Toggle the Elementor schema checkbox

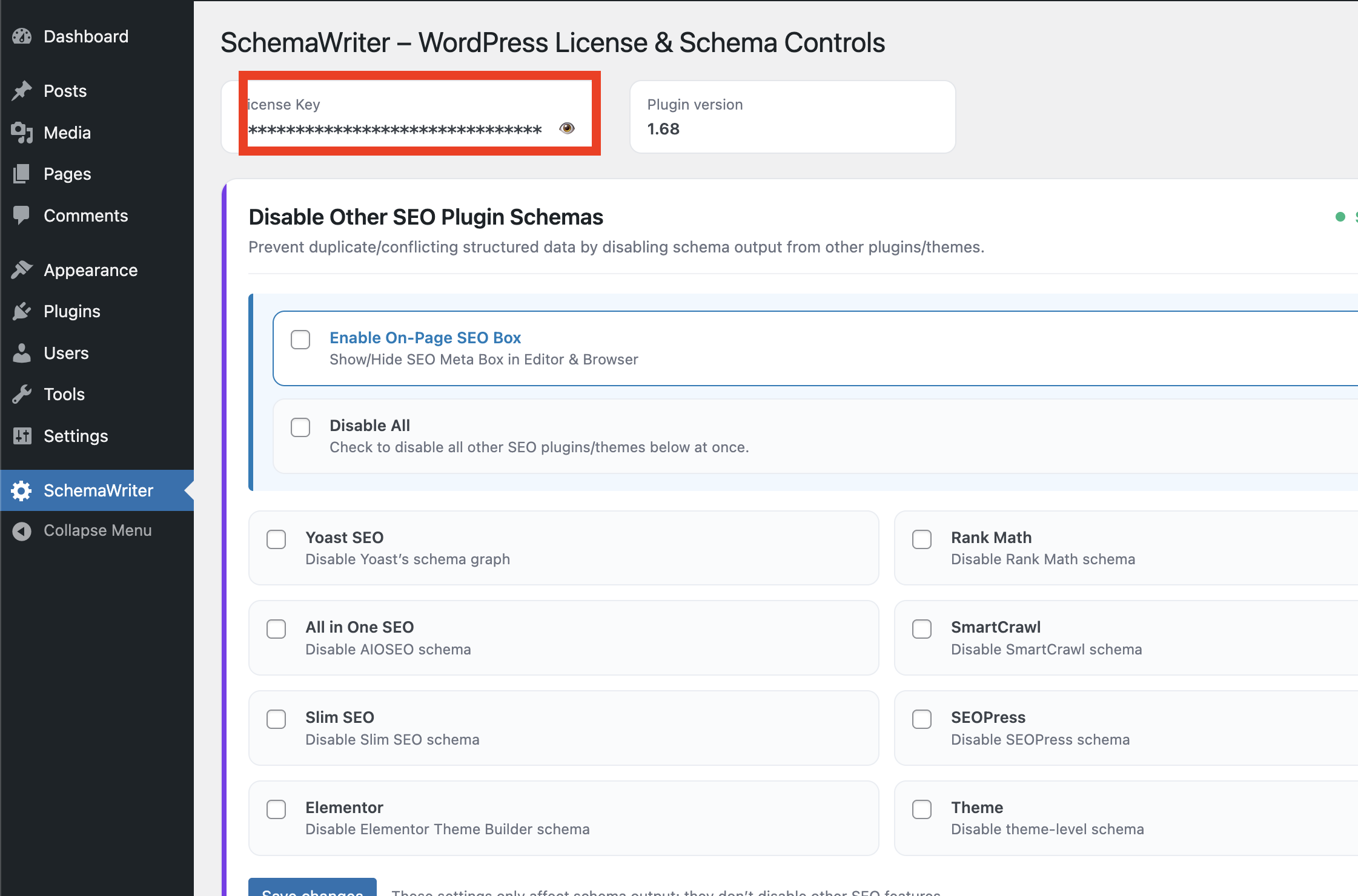pos(276,809)
